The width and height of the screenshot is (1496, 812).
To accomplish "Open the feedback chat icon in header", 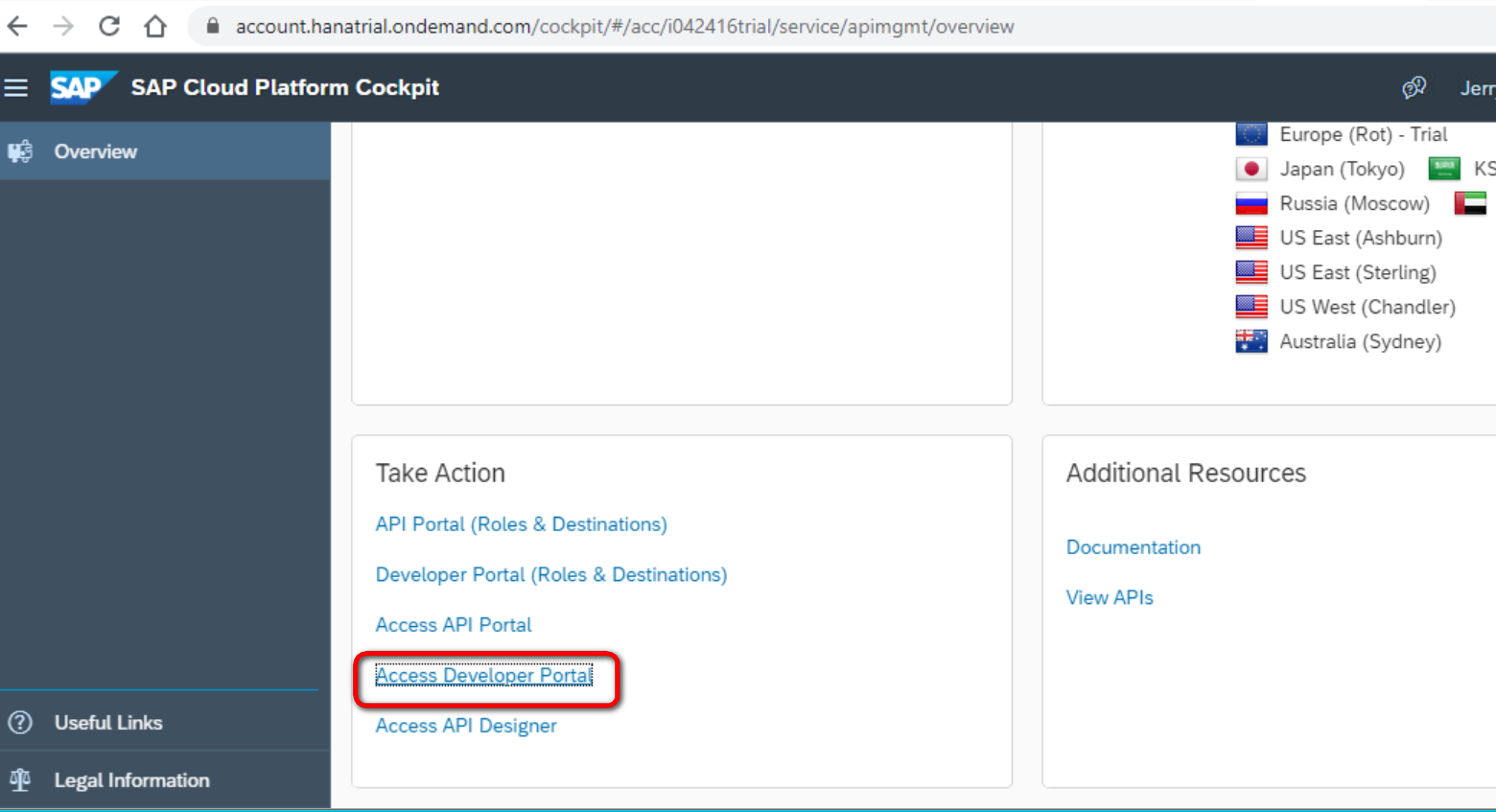I will (x=1414, y=88).
